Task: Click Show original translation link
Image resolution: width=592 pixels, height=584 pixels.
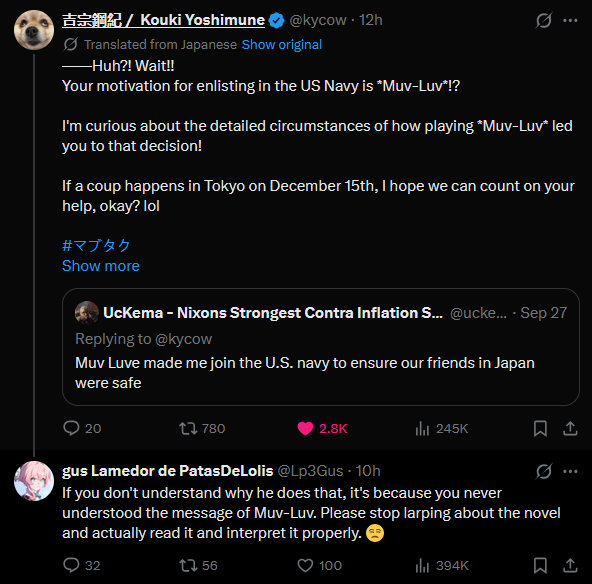Action: [x=282, y=45]
